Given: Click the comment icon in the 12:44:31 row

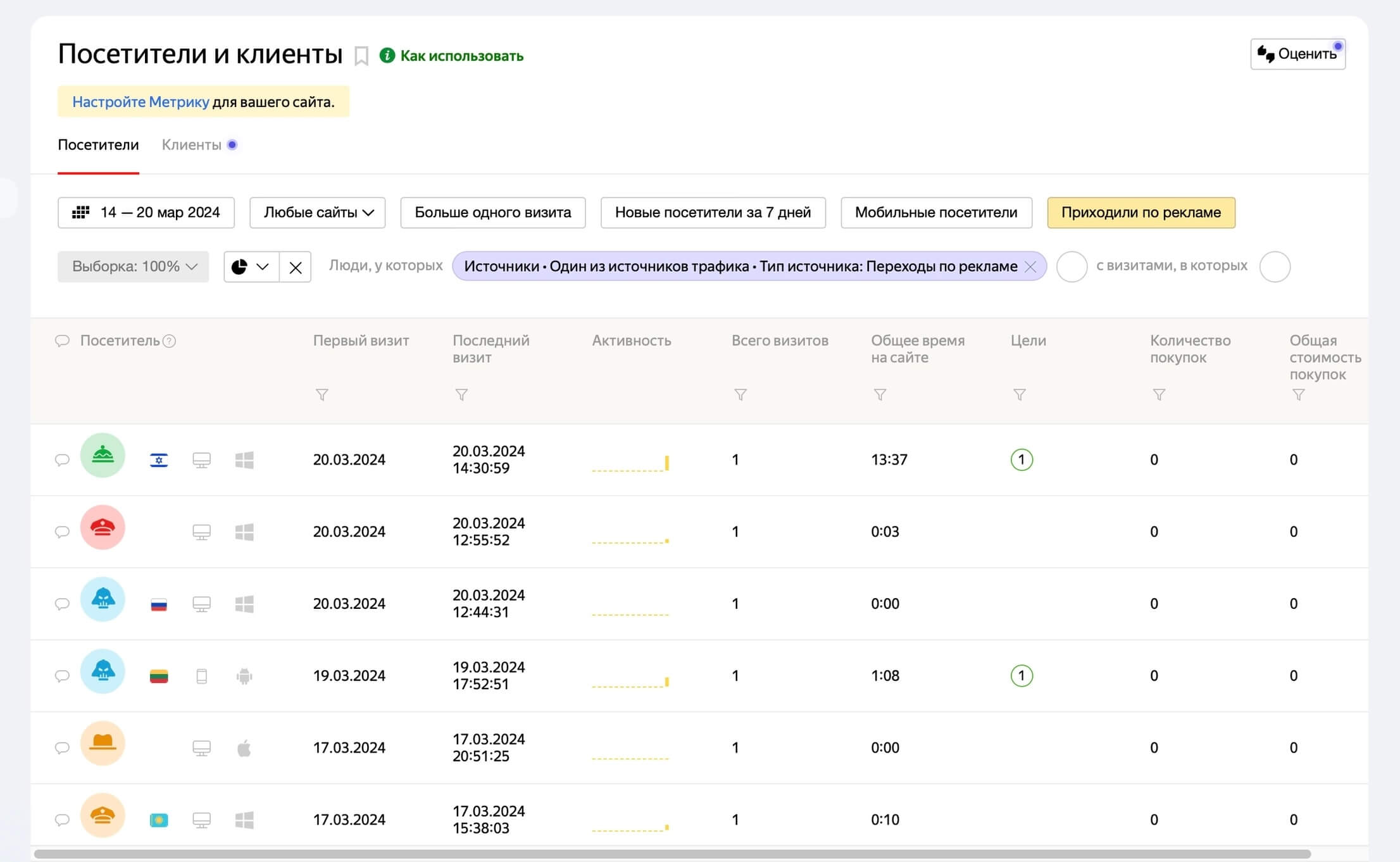Looking at the screenshot, I should tap(62, 604).
